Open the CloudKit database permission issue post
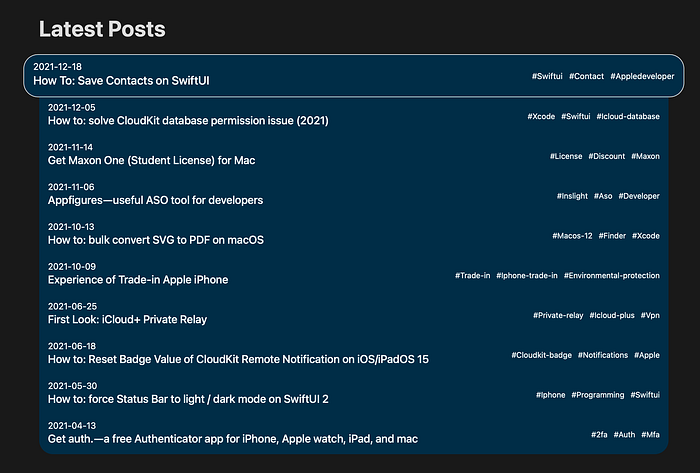Viewport: 700px width, 473px height. [x=188, y=121]
